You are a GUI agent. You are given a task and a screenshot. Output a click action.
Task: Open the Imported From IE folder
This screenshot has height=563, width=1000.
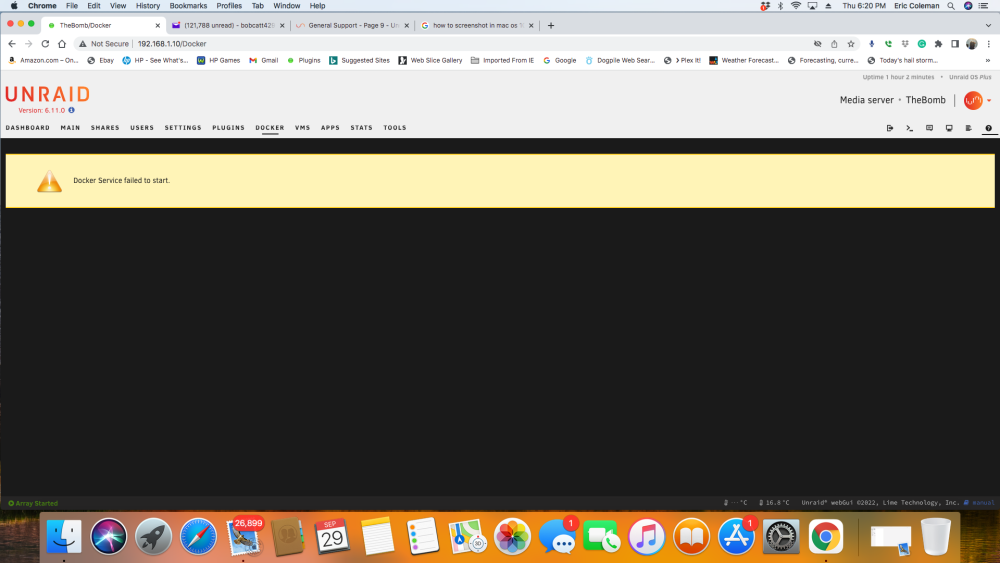pyautogui.click(x=503, y=60)
